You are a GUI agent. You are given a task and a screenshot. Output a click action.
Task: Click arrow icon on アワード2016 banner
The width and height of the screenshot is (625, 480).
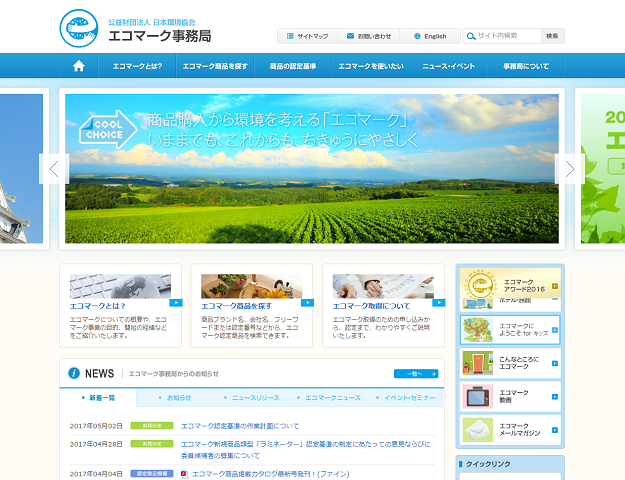pos(554,286)
